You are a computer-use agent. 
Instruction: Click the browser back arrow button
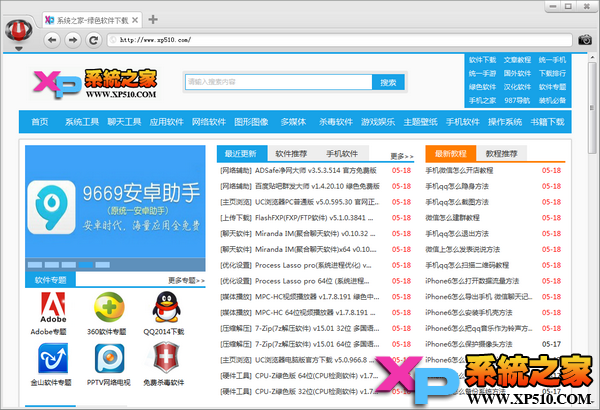tap(52, 40)
